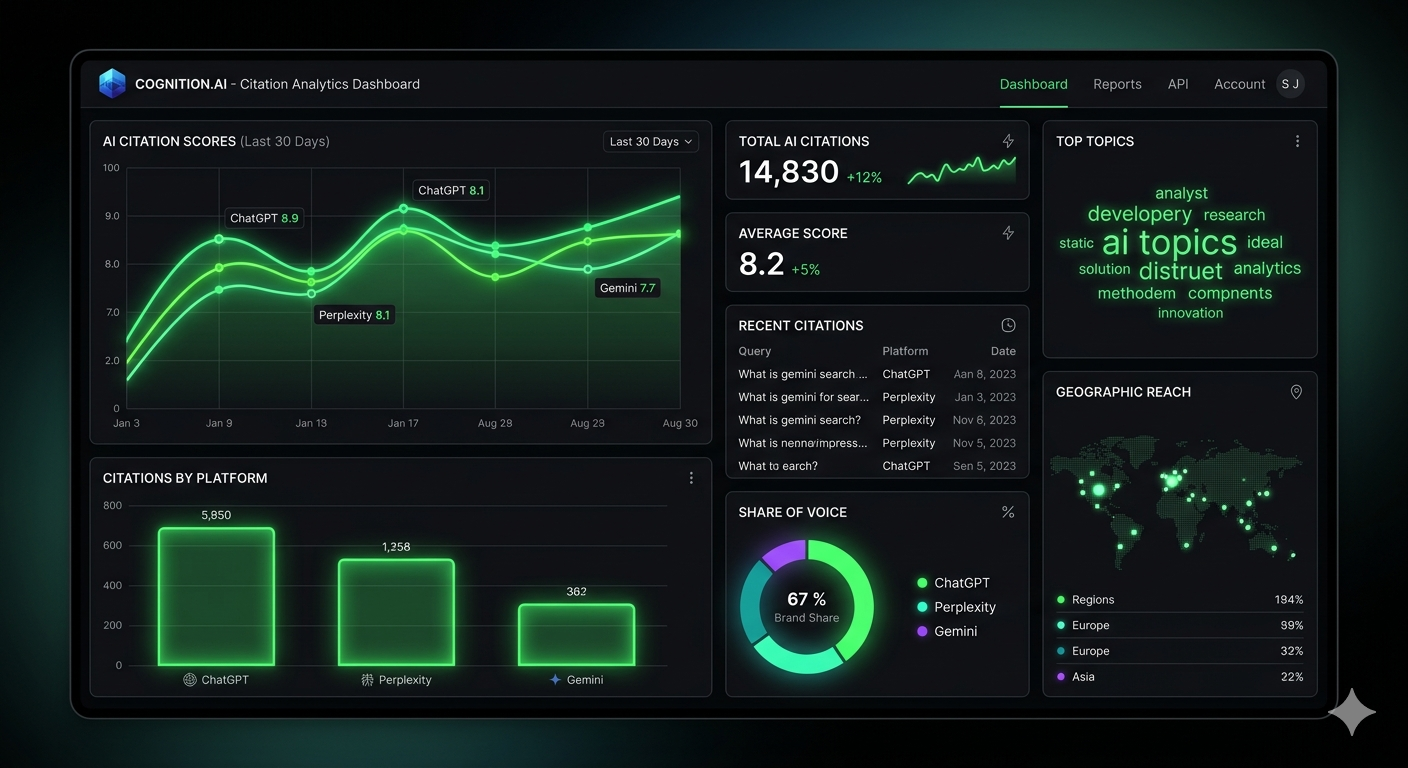The width and height of the screenshot is (1408, 768).
Task: Select the Regions row showing 184%
Action: [1180, 600]
